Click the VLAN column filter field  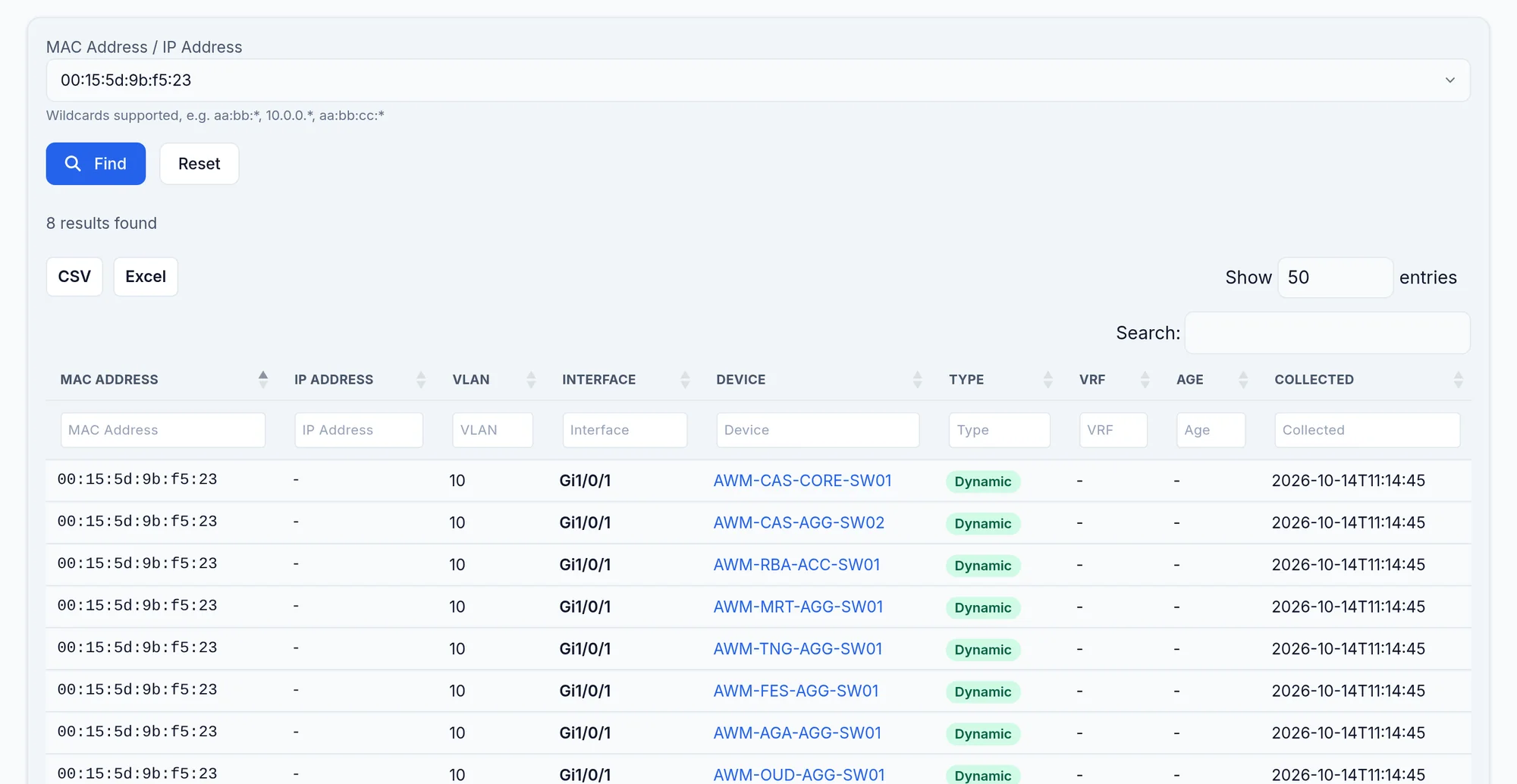pyautogui.click(x=493, y=430)
